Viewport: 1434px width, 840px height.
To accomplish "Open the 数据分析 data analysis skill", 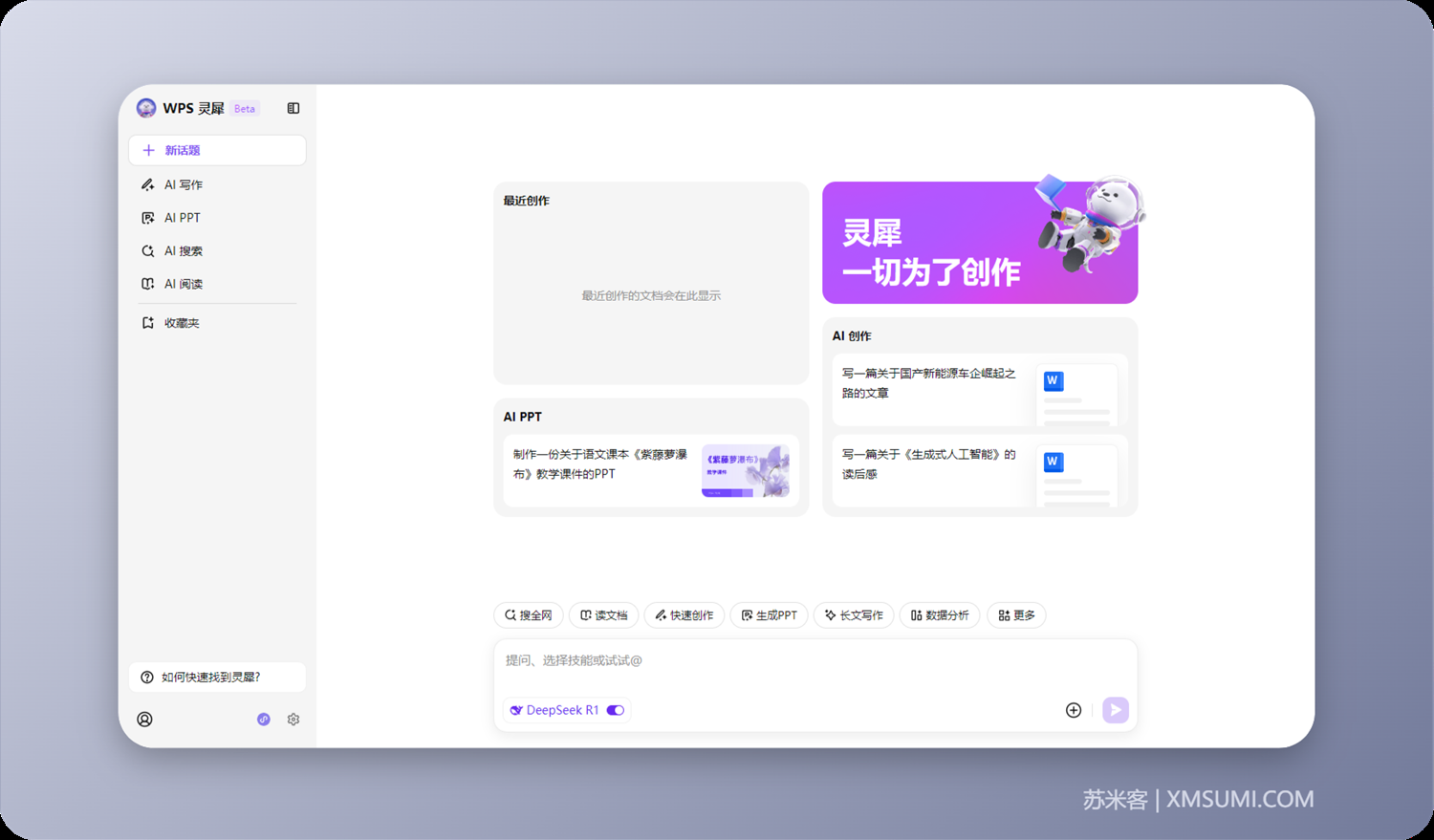I will pyautogui.click(x=940, y=614).
